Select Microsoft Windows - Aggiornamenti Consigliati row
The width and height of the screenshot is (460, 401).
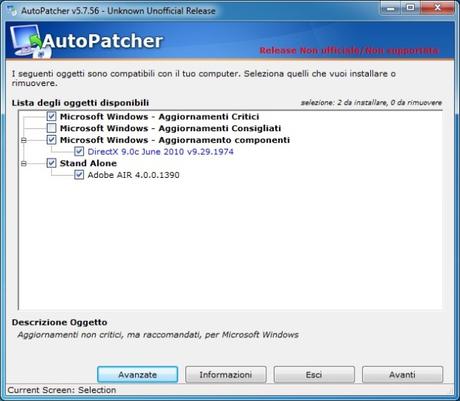[170, 128]
